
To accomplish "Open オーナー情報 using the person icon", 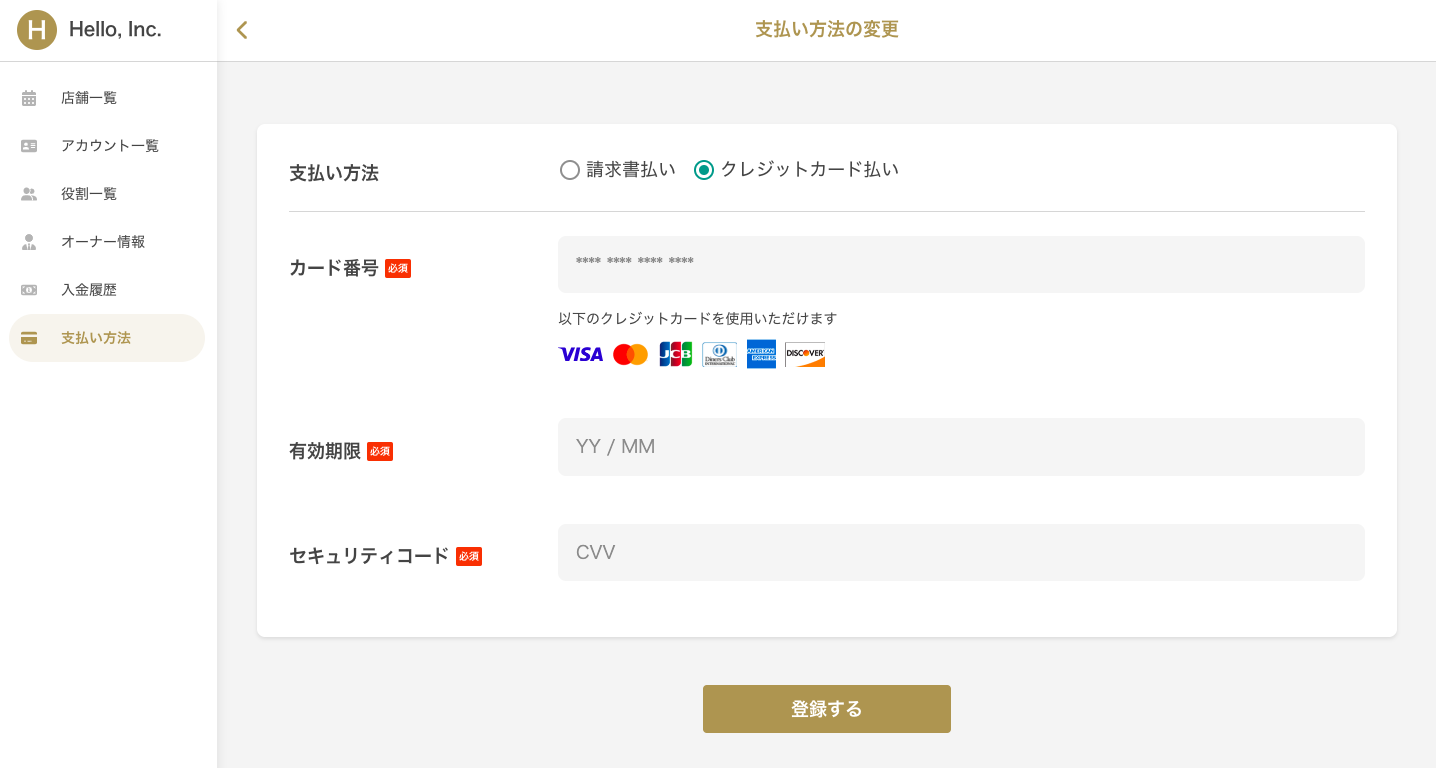I will click(27, 241).
